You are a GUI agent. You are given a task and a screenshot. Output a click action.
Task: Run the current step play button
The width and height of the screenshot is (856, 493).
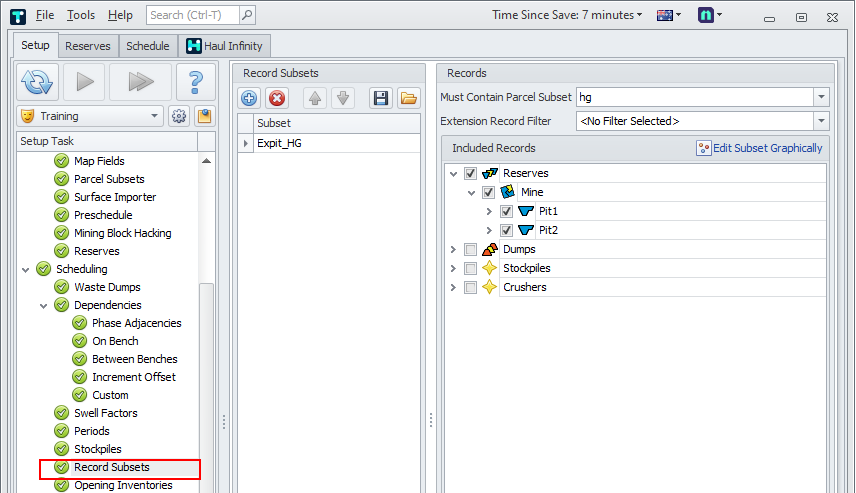84,82
